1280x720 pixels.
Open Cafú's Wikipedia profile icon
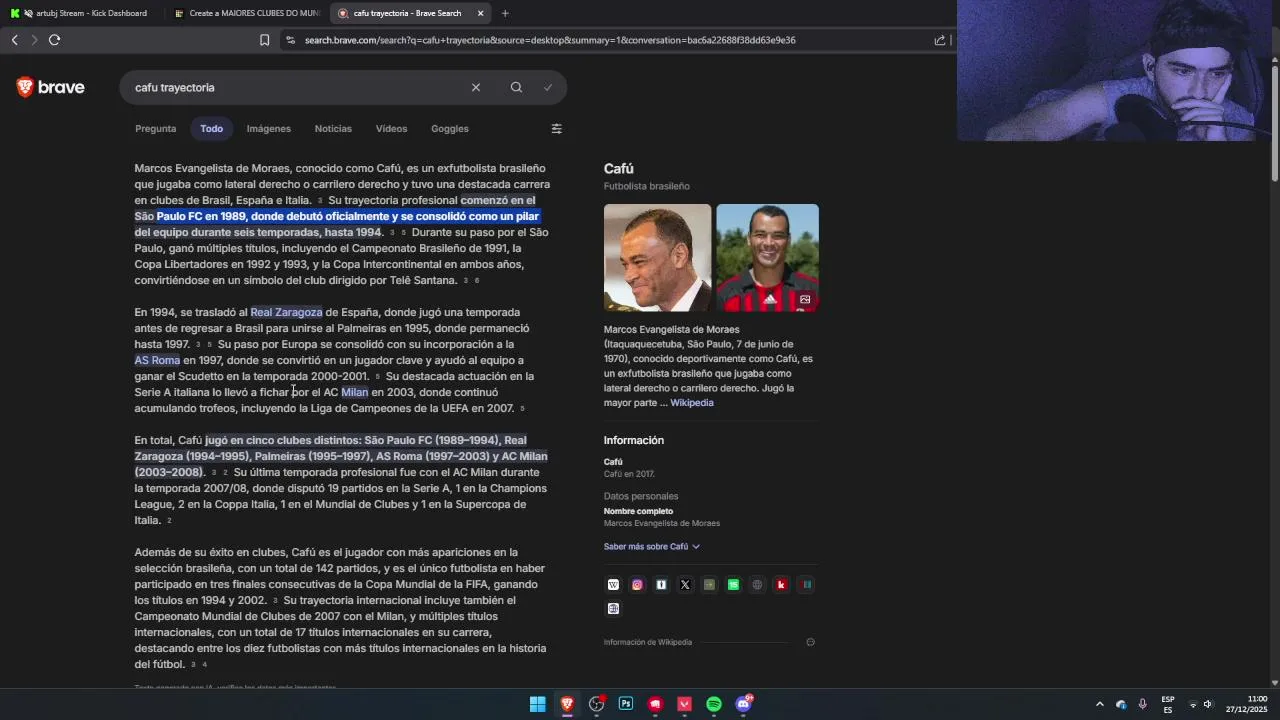(x=613, y=585)
